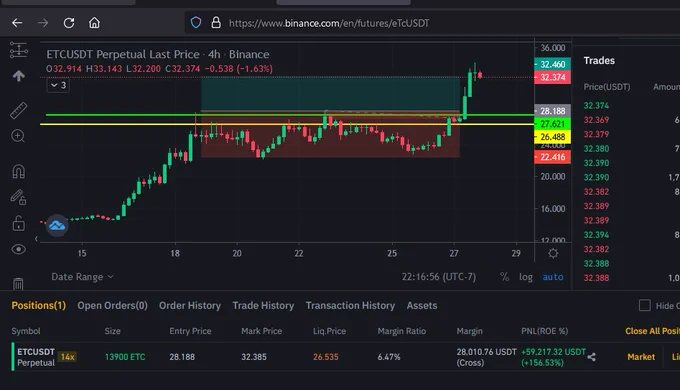
Task: Select the Fibonacci/channel drawing tool
Action: tap(18, 50)
